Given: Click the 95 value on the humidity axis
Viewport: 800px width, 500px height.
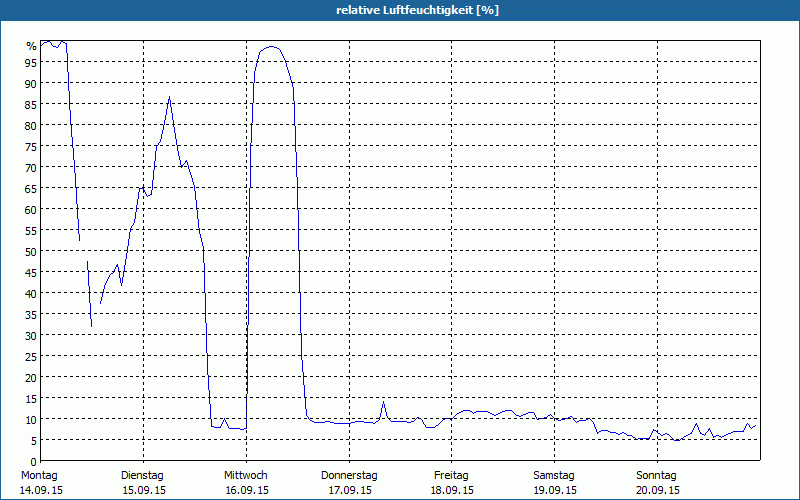Looking at the screenshot, I should pos(31,62).
